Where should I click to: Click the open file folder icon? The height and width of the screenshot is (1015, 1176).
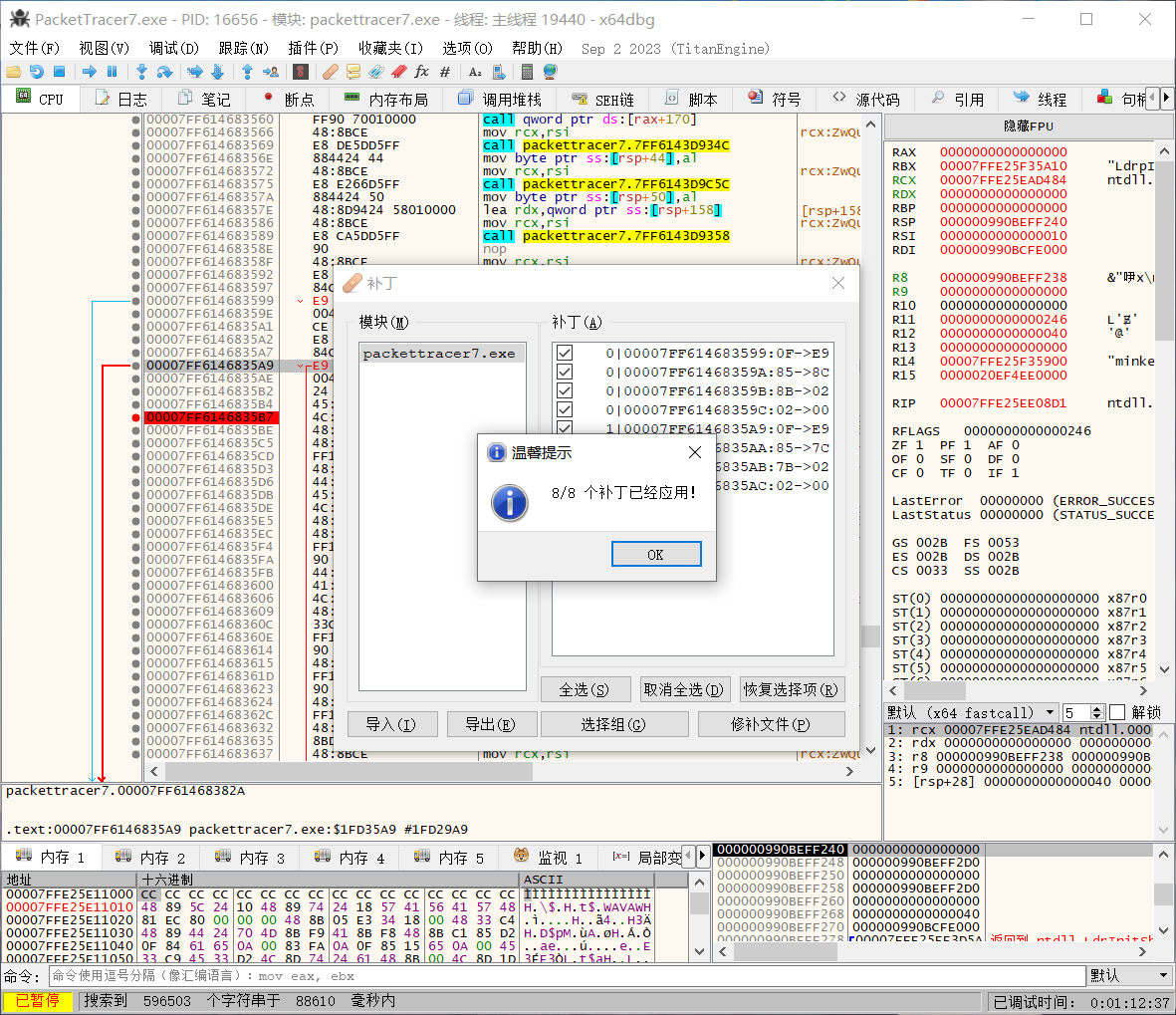[x=14, y=72]
